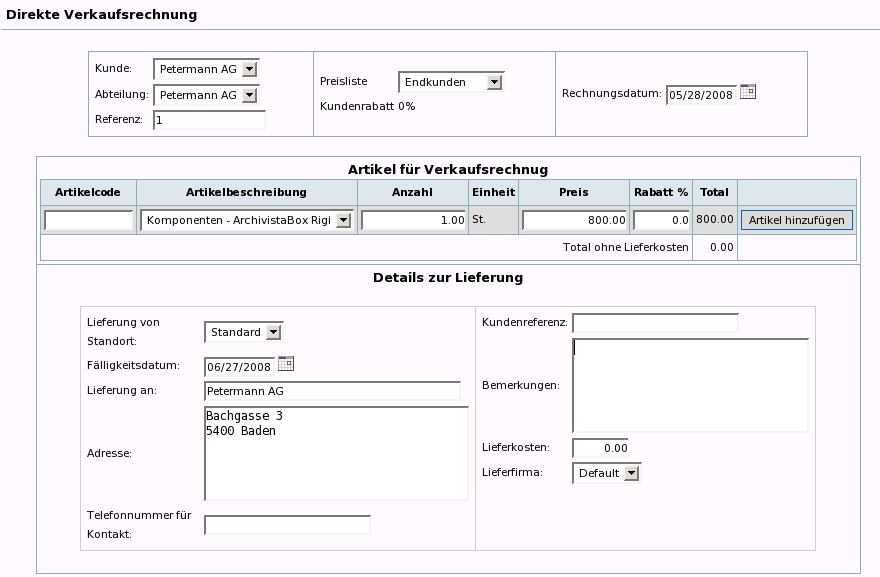
Task: Click the Rabatt % input field
Action: tap(661, 220)
